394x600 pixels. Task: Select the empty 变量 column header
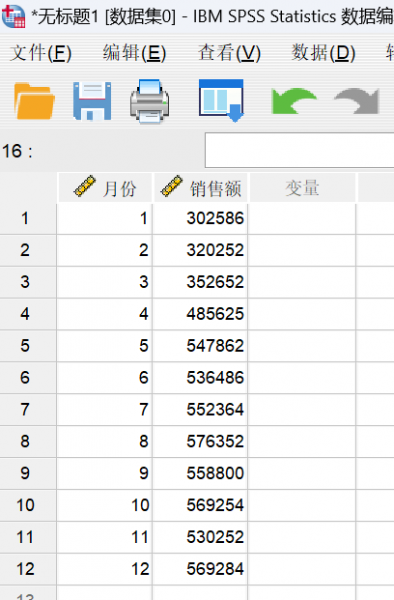pyautogui.click(x=302, y=188)
